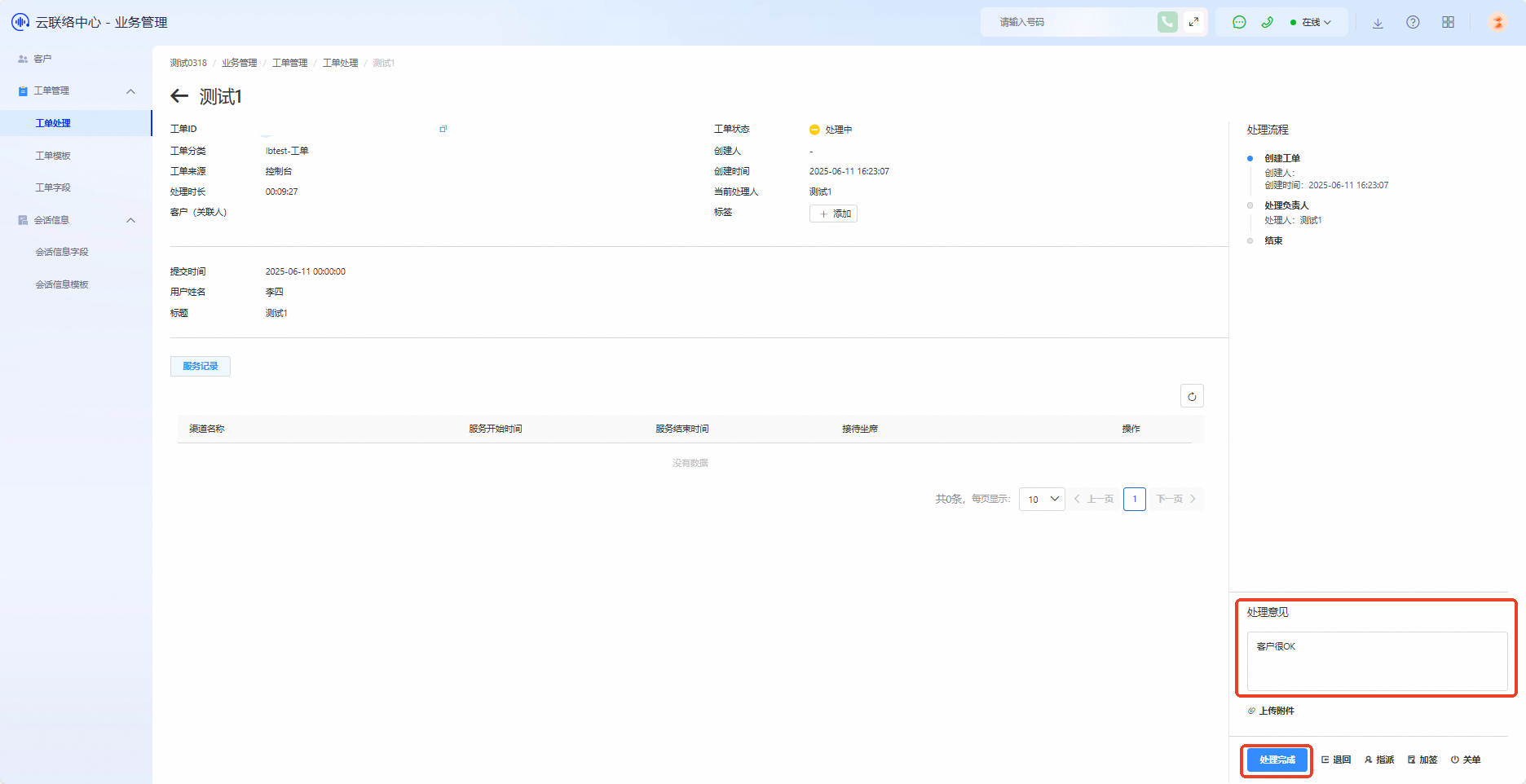Click the 提交时间 value 2025-06-11 00:00:00
Viewport: 1526px width, 784px height.
306,271
